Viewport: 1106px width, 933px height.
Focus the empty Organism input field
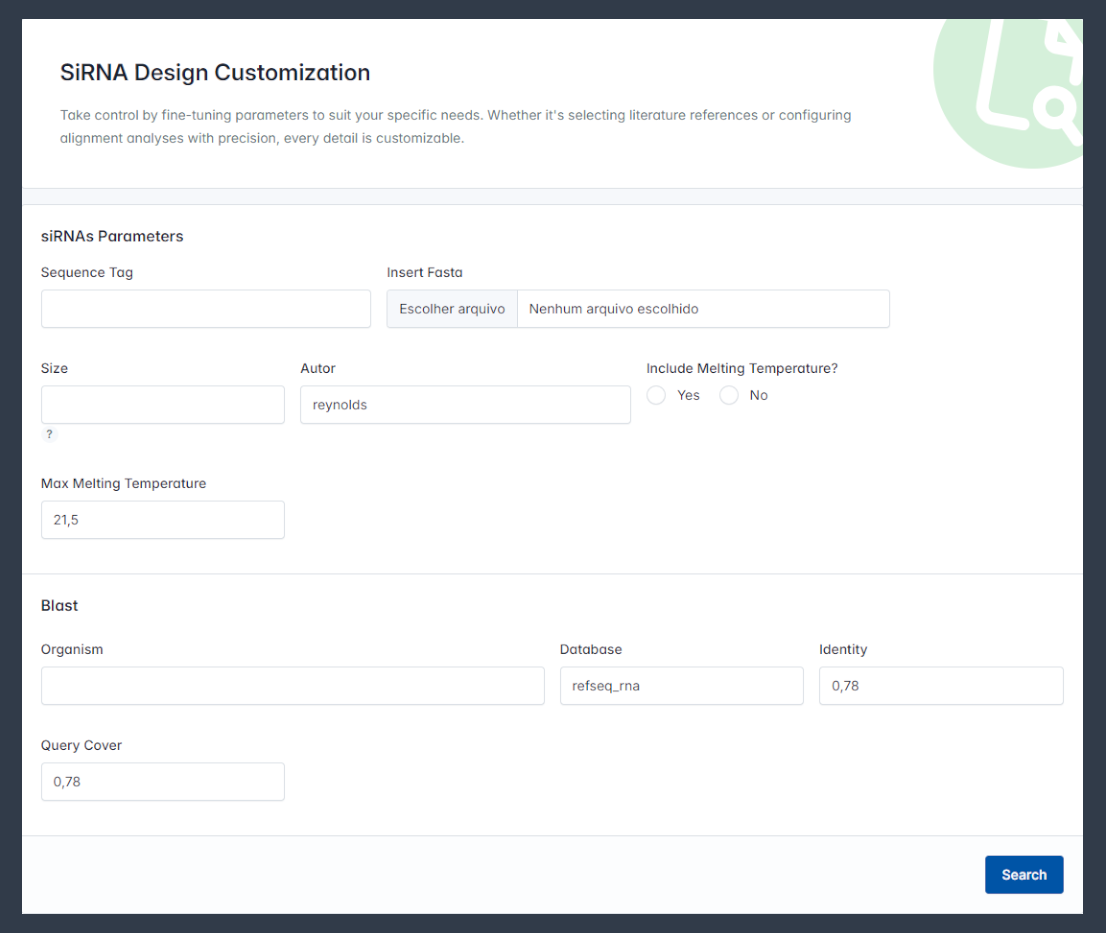292,686
